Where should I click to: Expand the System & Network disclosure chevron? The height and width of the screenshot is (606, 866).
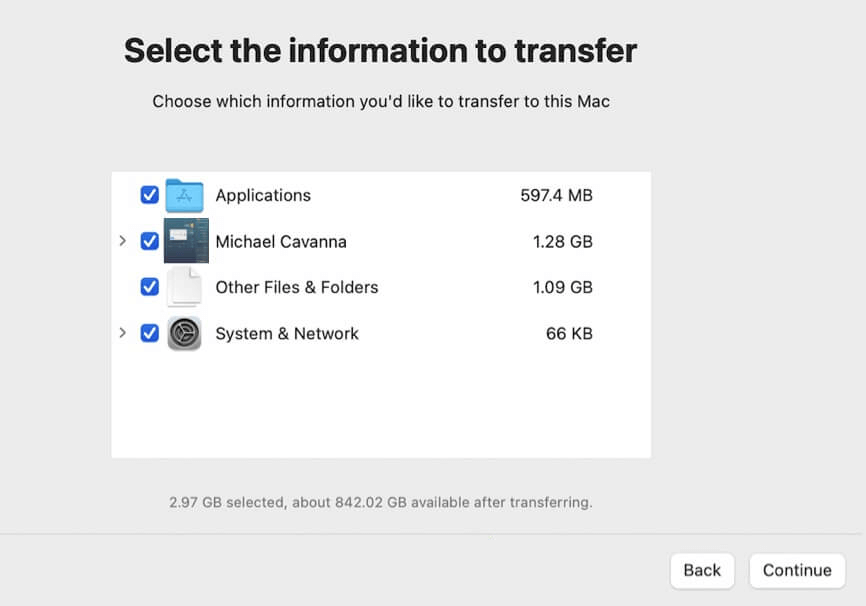coord(122,333)
